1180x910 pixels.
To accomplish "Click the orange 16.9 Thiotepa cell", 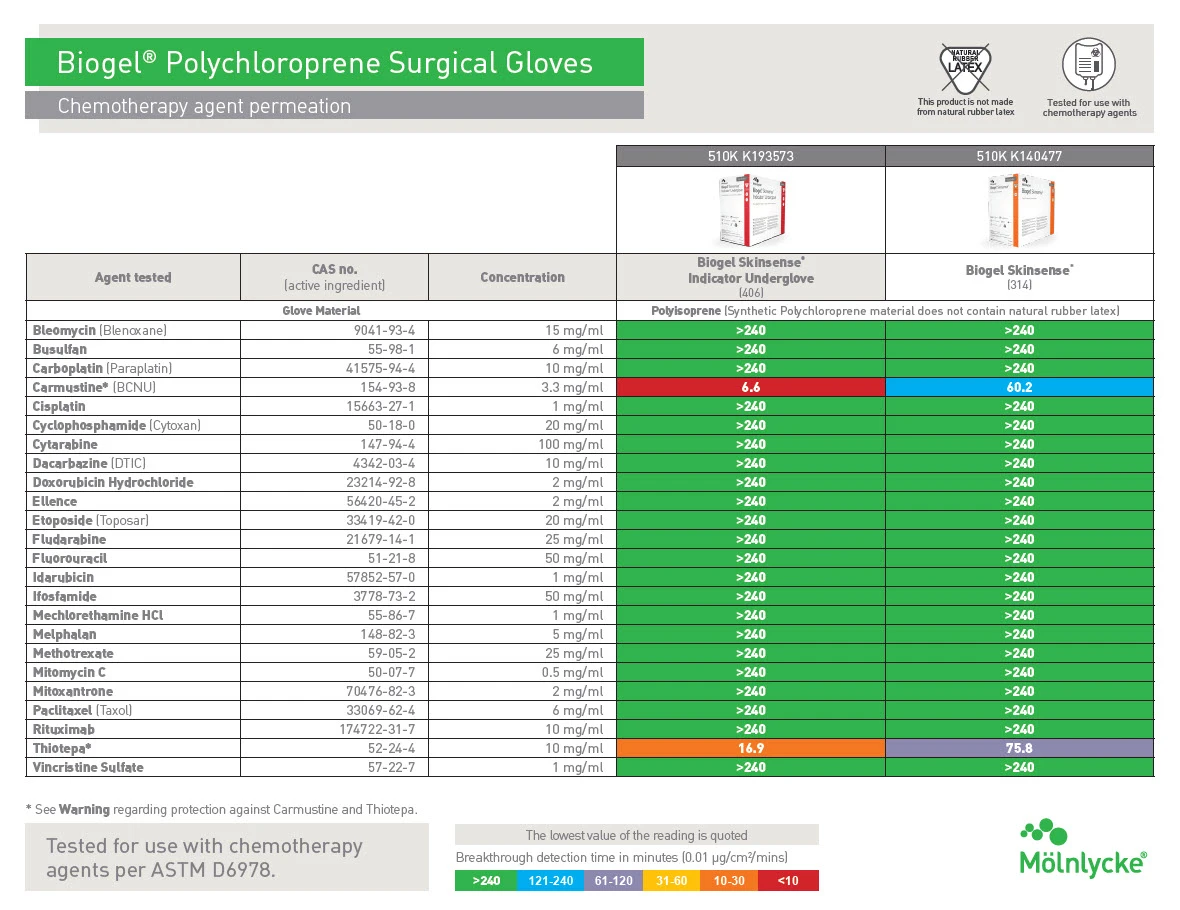I will coord(751,748).
